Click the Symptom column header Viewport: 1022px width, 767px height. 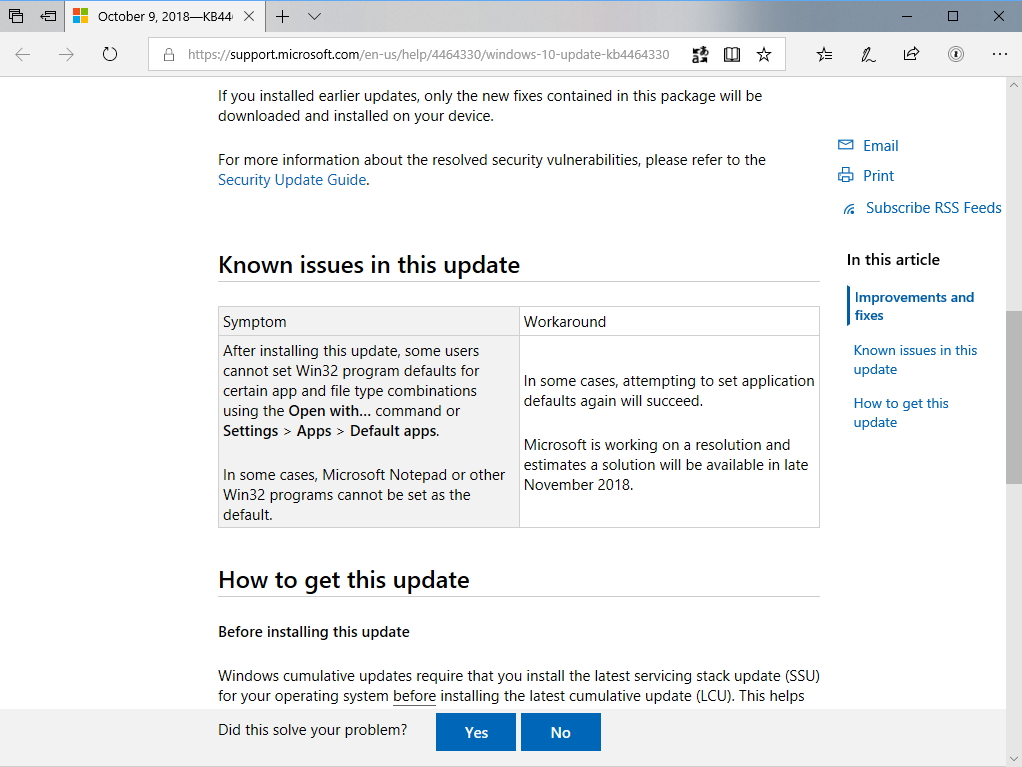(x=368, y=322)
